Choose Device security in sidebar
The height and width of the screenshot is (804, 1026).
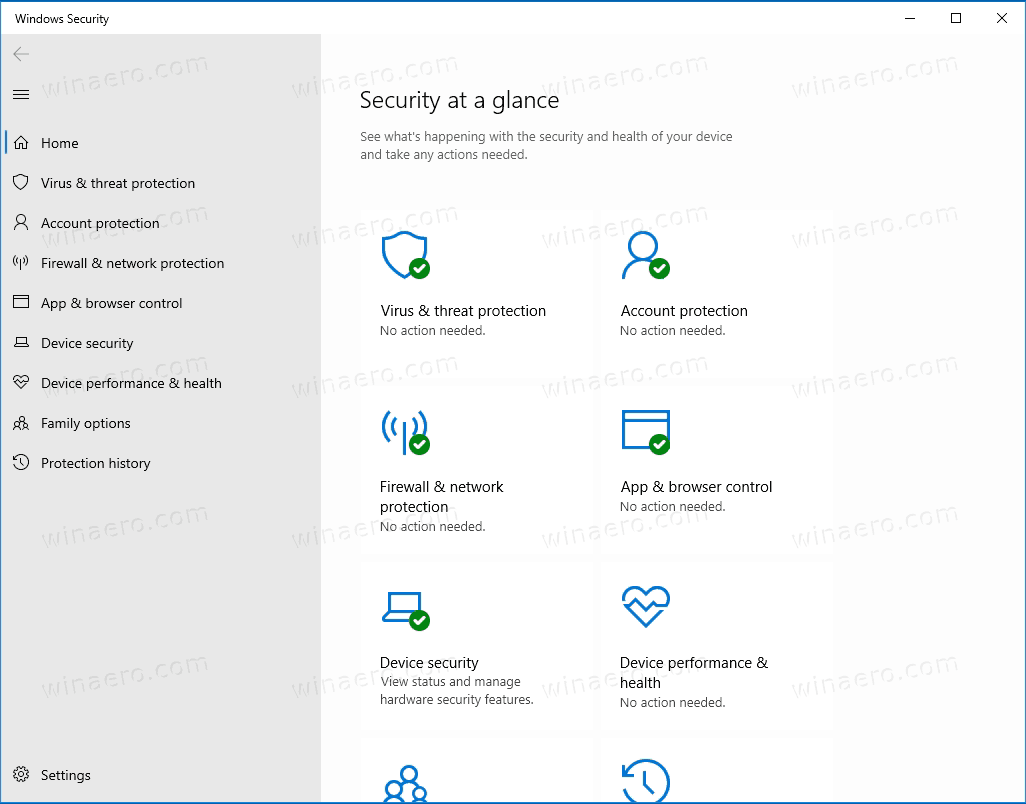tap(87, 343)
